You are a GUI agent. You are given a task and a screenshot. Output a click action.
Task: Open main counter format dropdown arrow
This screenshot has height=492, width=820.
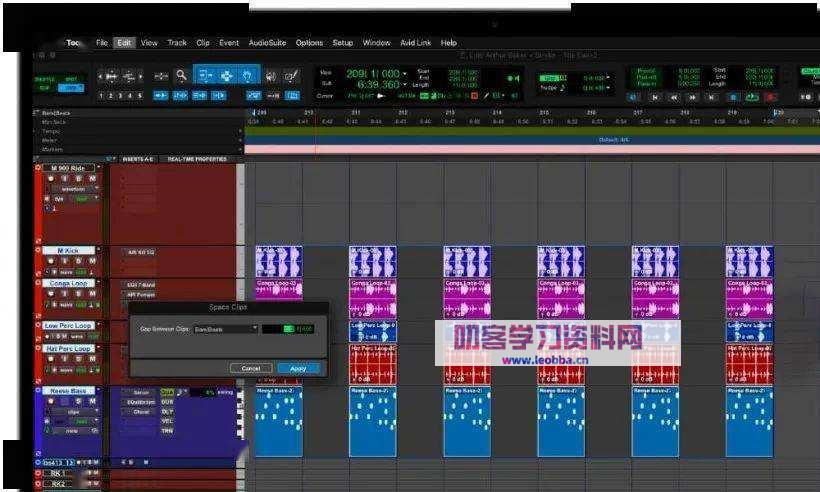(405, 74)
